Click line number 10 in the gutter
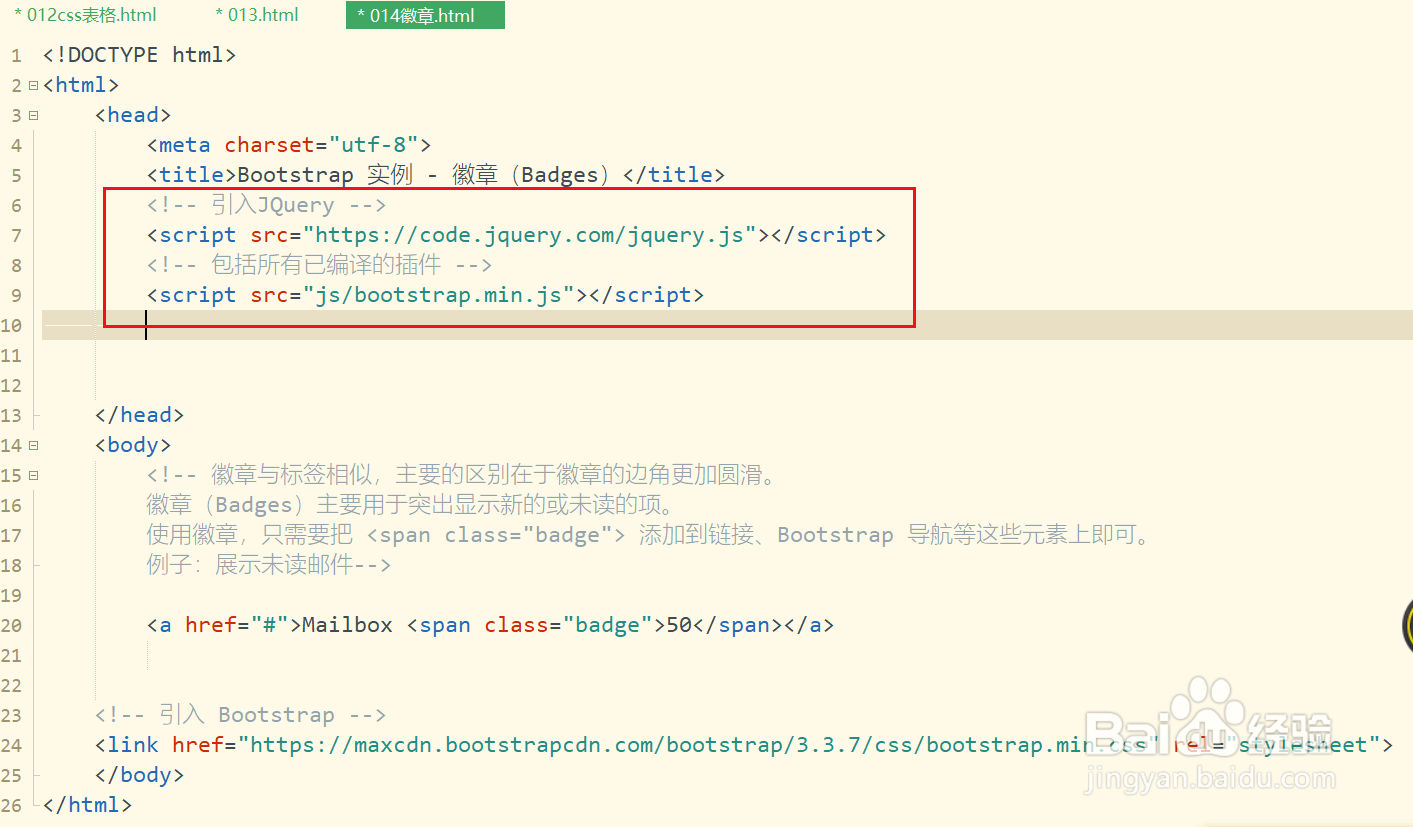 [11, 325]
